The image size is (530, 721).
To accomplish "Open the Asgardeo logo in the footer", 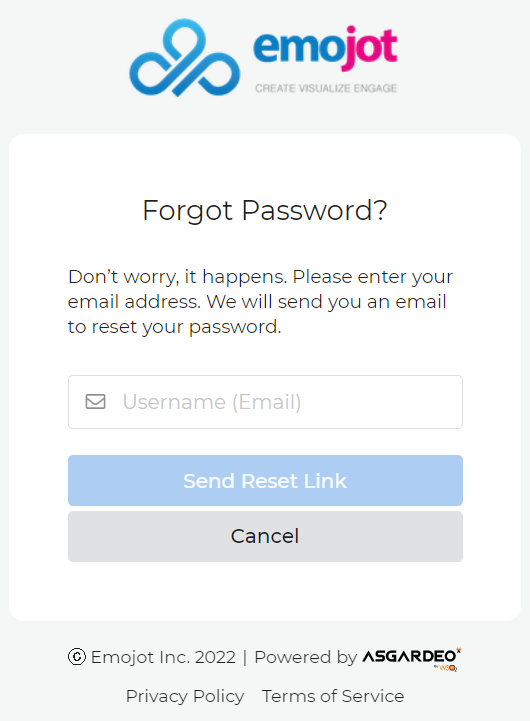I will pyautogui.click(x=412, y=659).
